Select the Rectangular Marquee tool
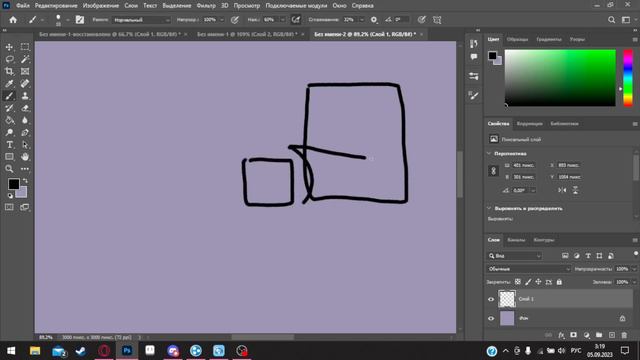Viewport: 640px width, 360px height. pyautogui.click(x=25, y=47)
